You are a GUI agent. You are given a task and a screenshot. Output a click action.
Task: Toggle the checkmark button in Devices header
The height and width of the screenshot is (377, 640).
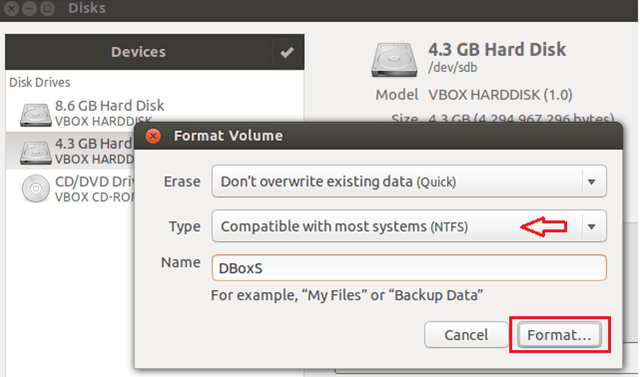tap(287, 52)
